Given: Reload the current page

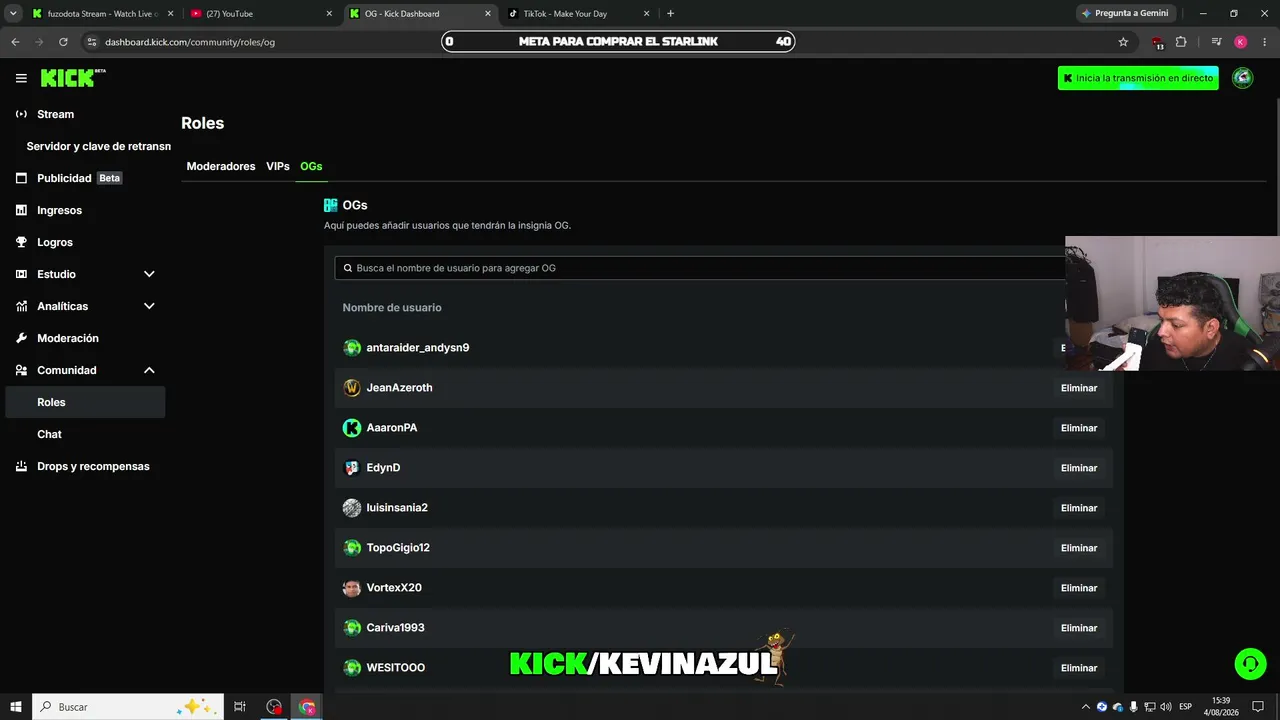Looking at the screenshot, I should tap(63, 42).
